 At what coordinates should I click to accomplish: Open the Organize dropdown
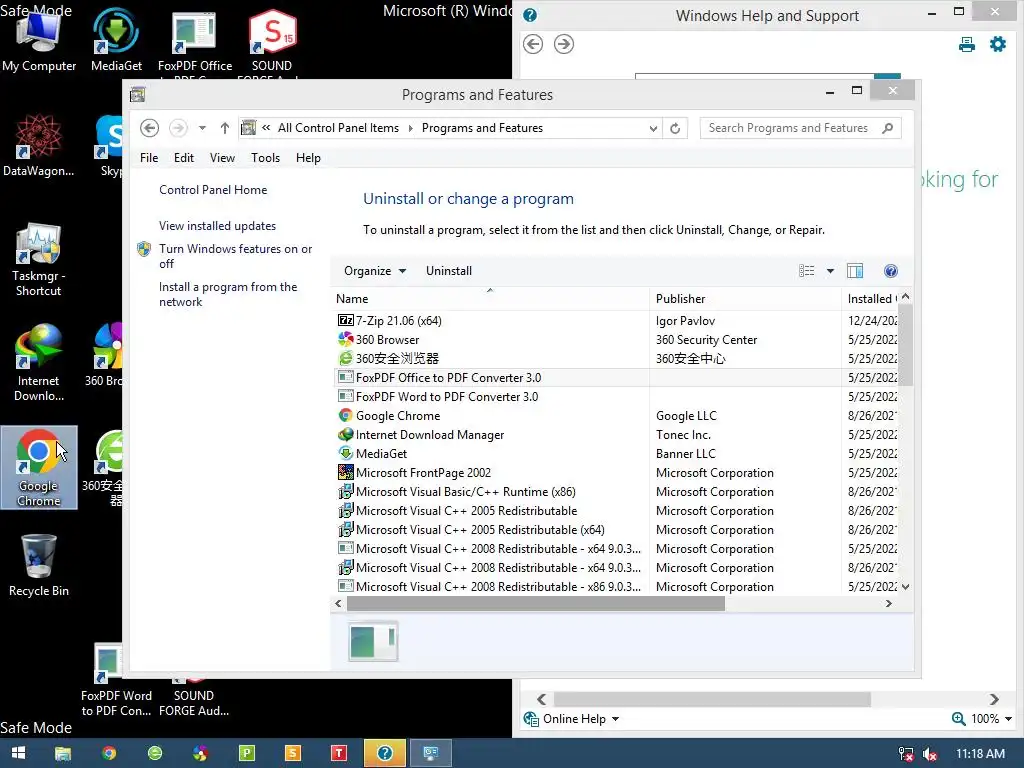[375, 271]
